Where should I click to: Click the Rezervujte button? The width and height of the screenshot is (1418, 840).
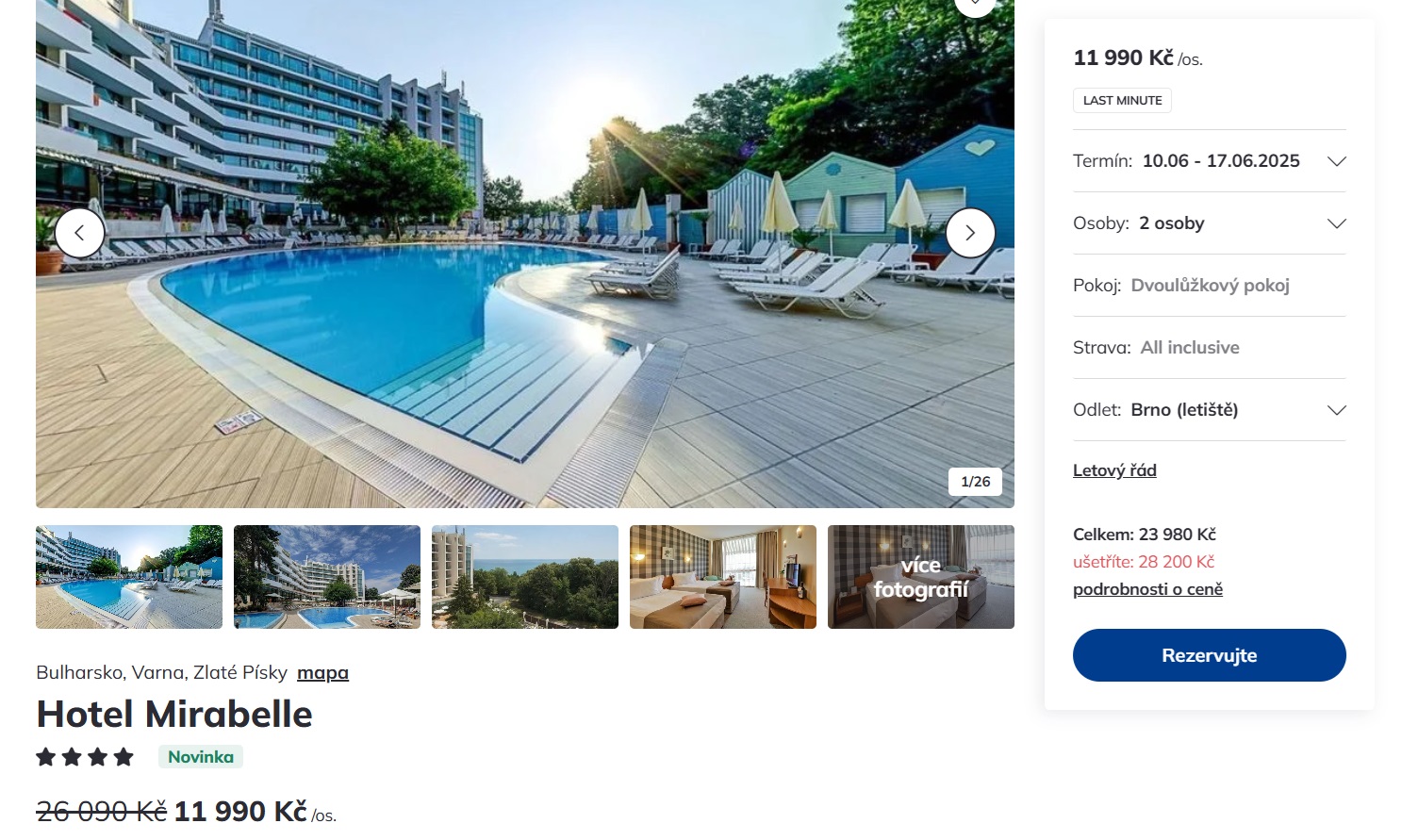(x=1210, y=655)
